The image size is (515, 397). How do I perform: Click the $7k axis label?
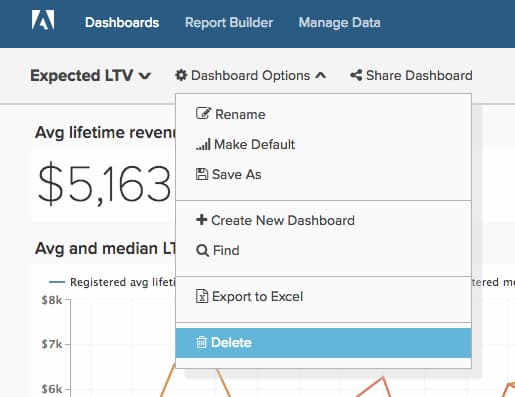52,344
